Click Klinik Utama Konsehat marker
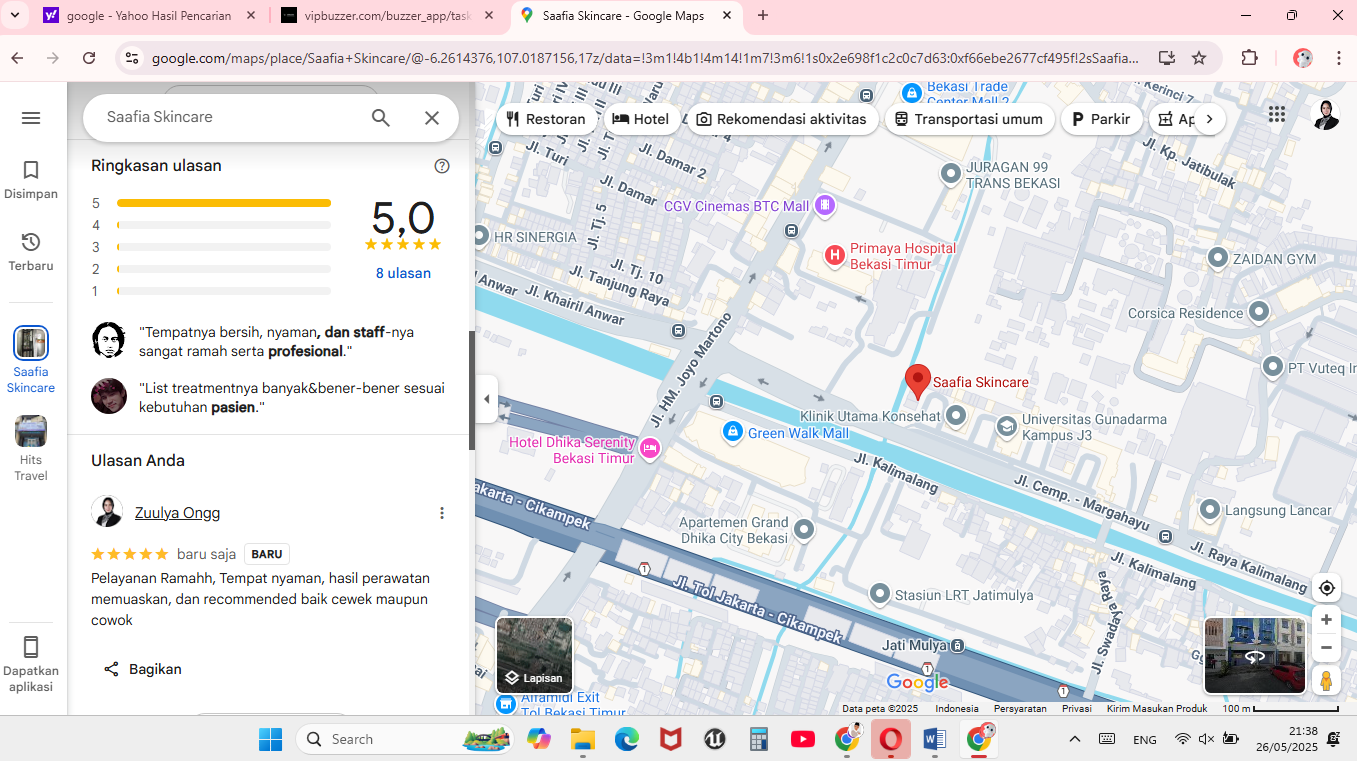This screenshot has width=1357, height=761. 956,414
